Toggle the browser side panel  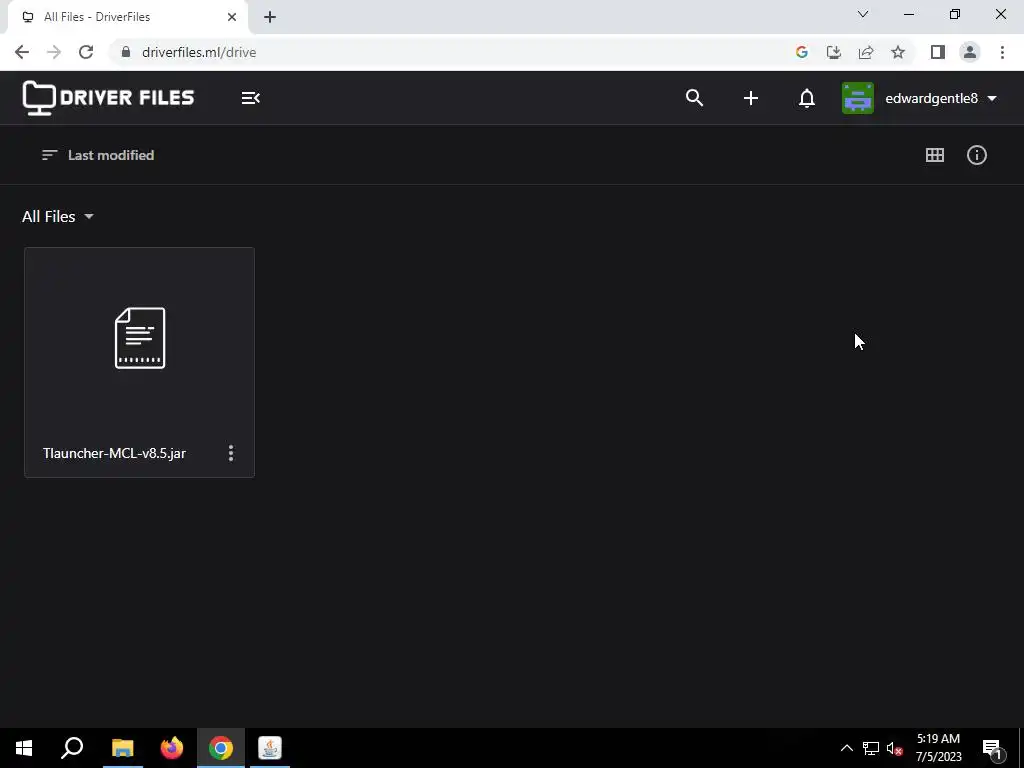938,52
